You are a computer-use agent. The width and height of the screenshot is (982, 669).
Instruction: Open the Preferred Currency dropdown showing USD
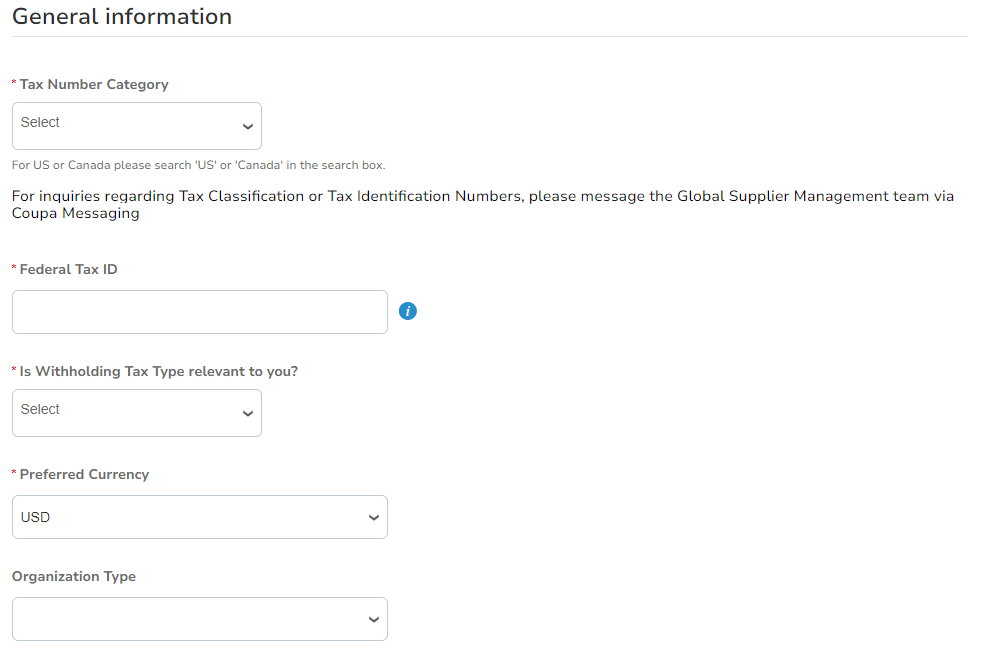coord(199,517)
